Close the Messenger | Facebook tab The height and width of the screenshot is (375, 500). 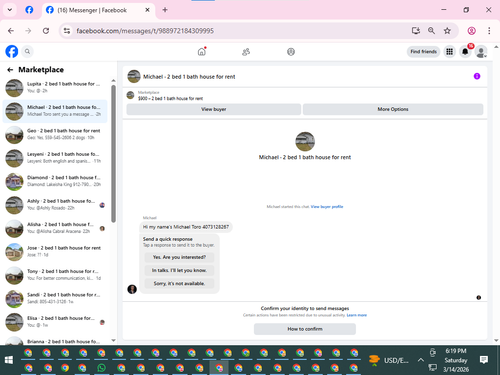coord(147,10)
